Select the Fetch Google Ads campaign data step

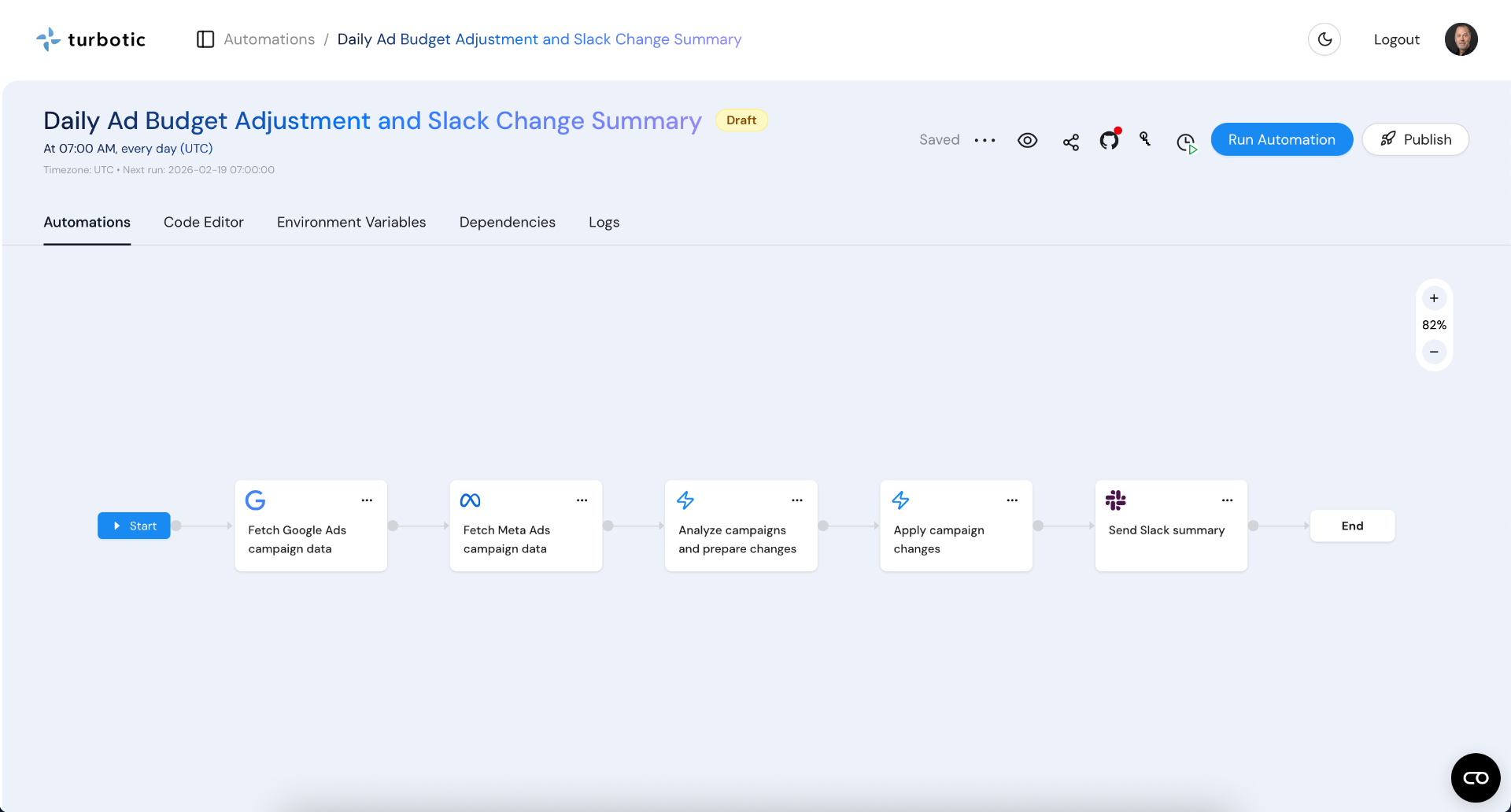[x=311, y=526]
